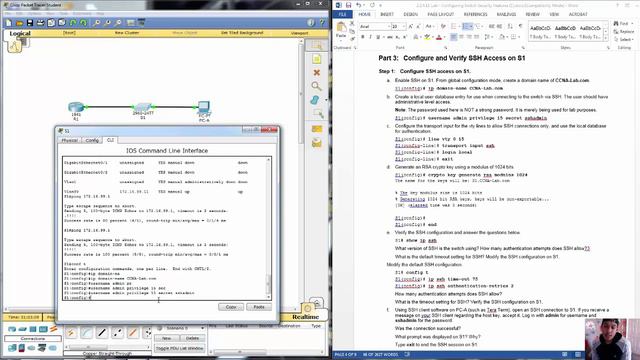Toggle underline formatting in Word
This screenshot has height=360, width=640.
378,37
